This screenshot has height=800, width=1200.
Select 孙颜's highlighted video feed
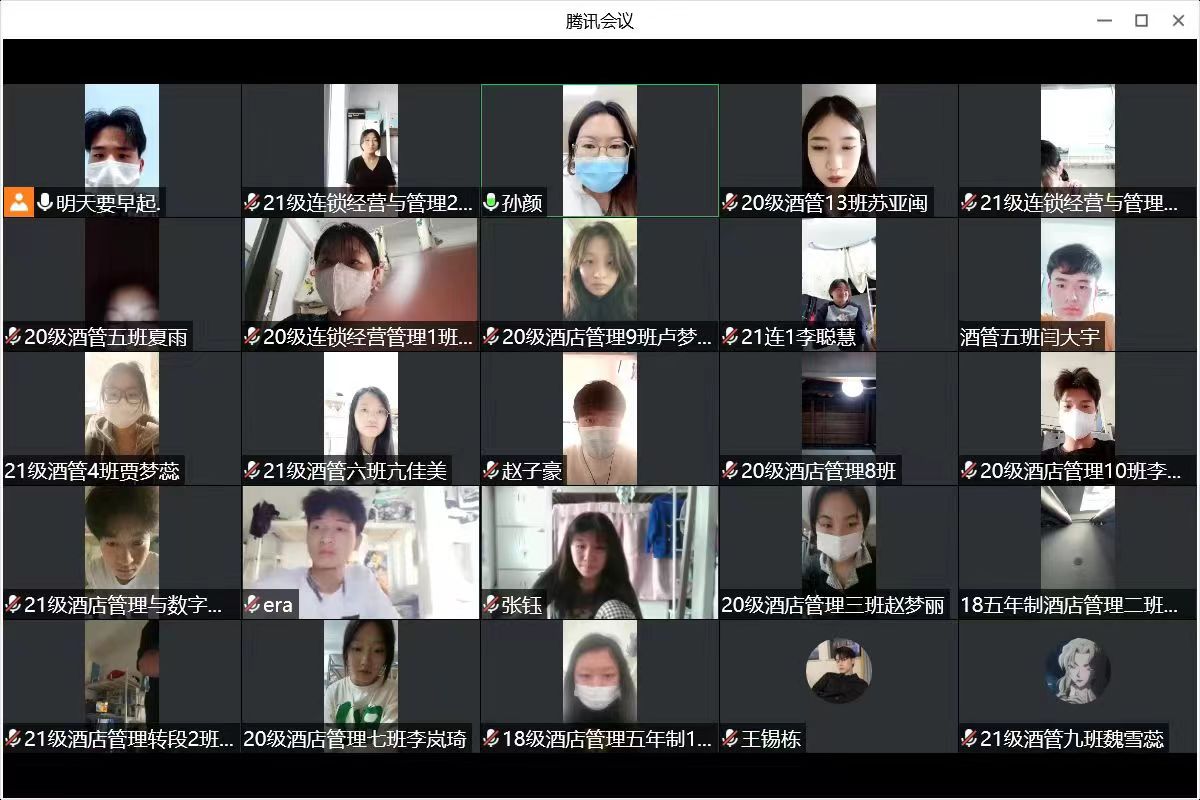pyautogui.click(x=600, y=150)
